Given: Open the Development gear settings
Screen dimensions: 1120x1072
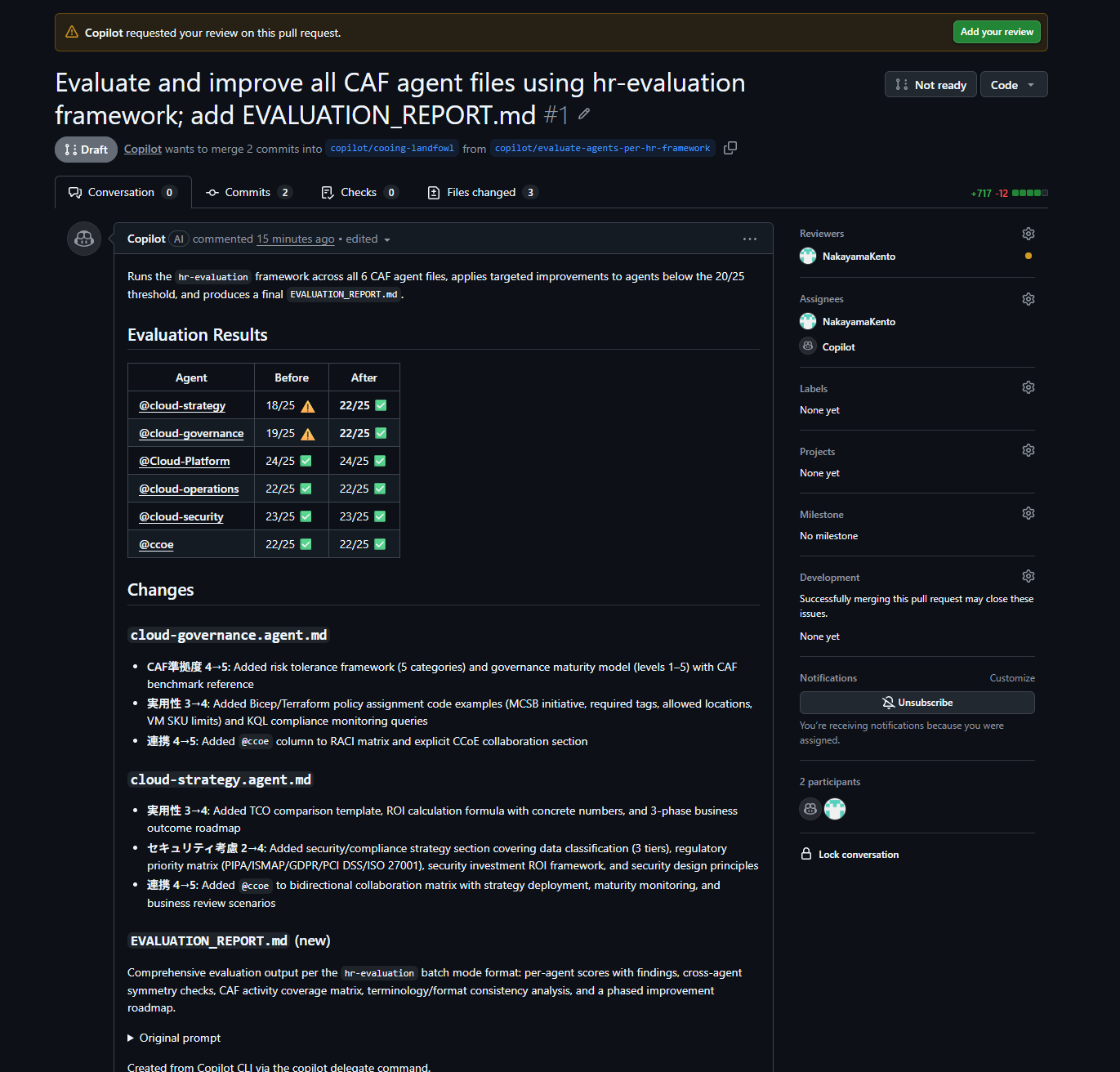Looking at the screenshot, I should (x=1028, y=576).
